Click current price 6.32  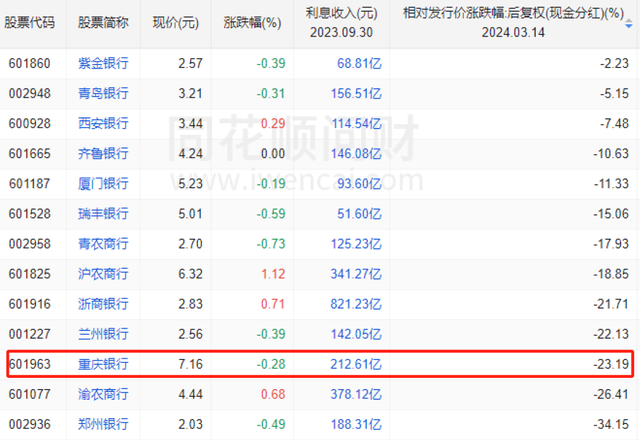pos(190,274)
